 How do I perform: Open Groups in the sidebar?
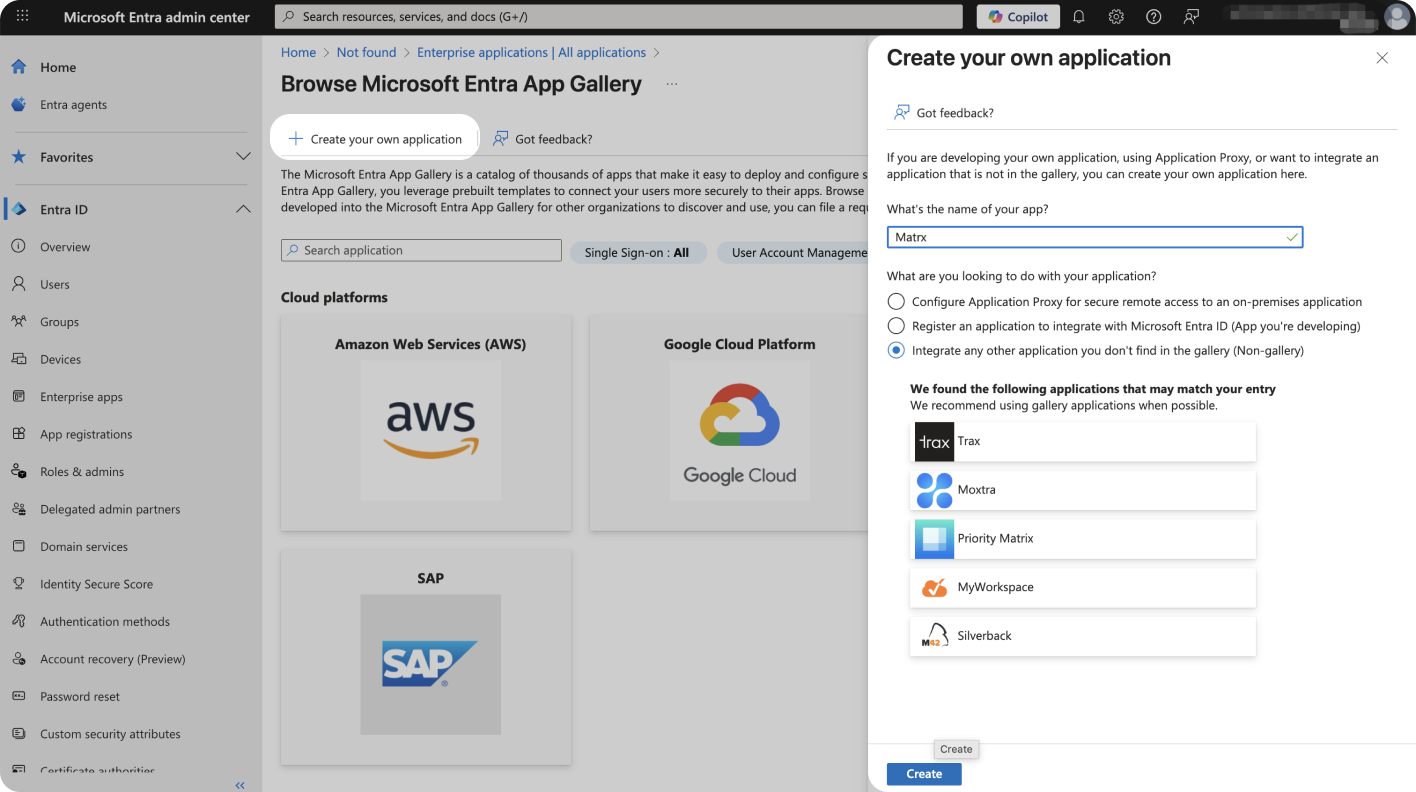[x=59, y=322]
